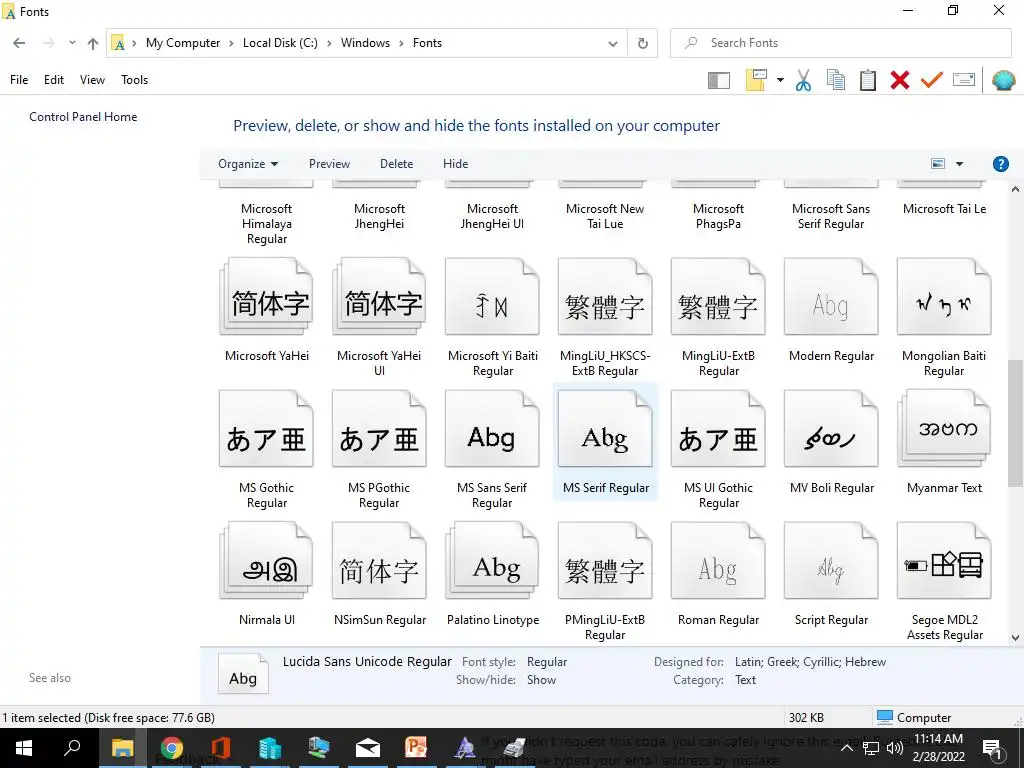Open the Organize dropdown
This screenshot has width=1024, height=768.
pyautogui.click(x=248, y=164)
